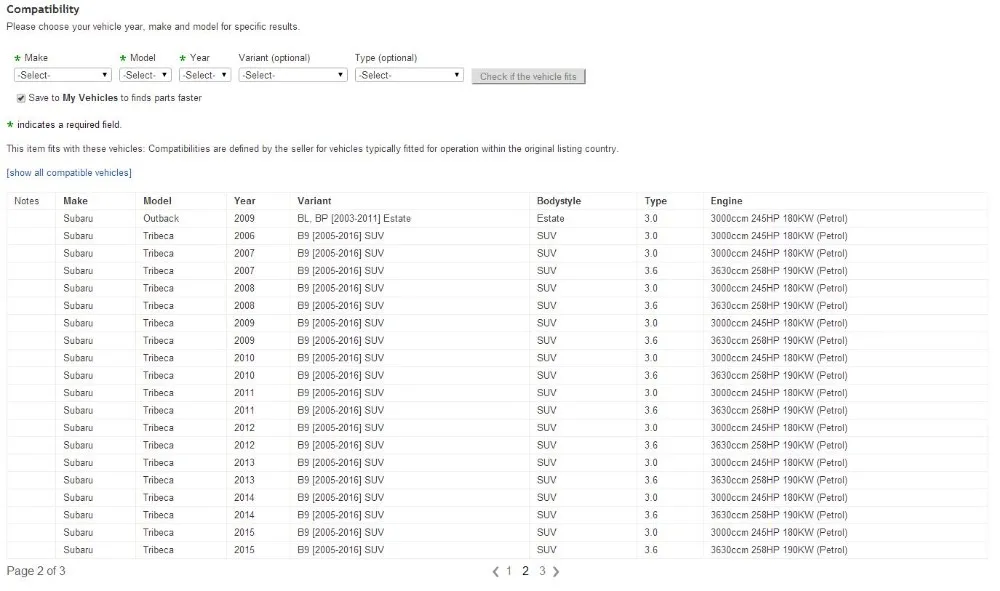Click the 2006 year cell
1000x591 pixels.
244,236
